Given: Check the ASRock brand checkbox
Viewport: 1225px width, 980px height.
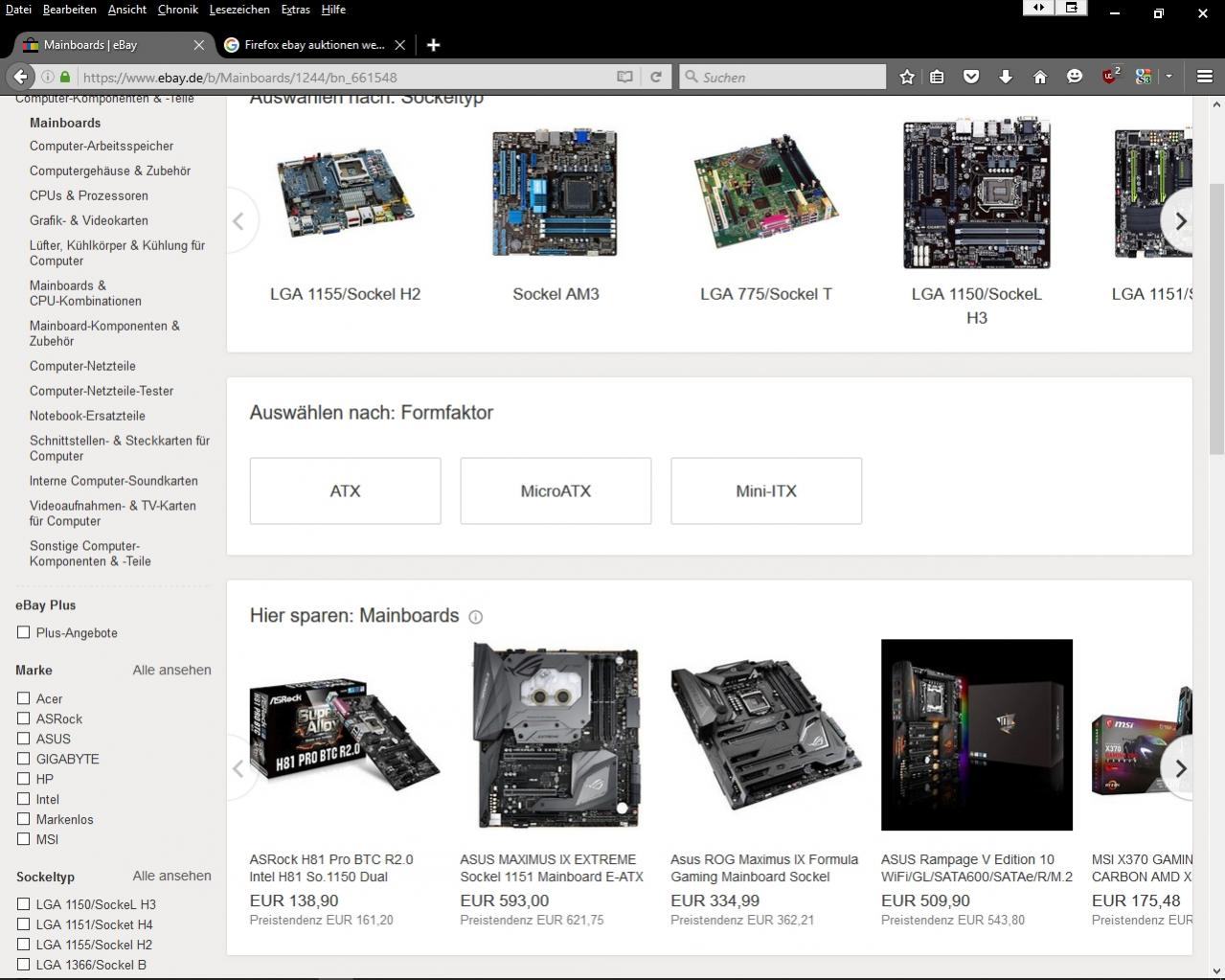Looking at the screenshot, I should tap(23, 718).
